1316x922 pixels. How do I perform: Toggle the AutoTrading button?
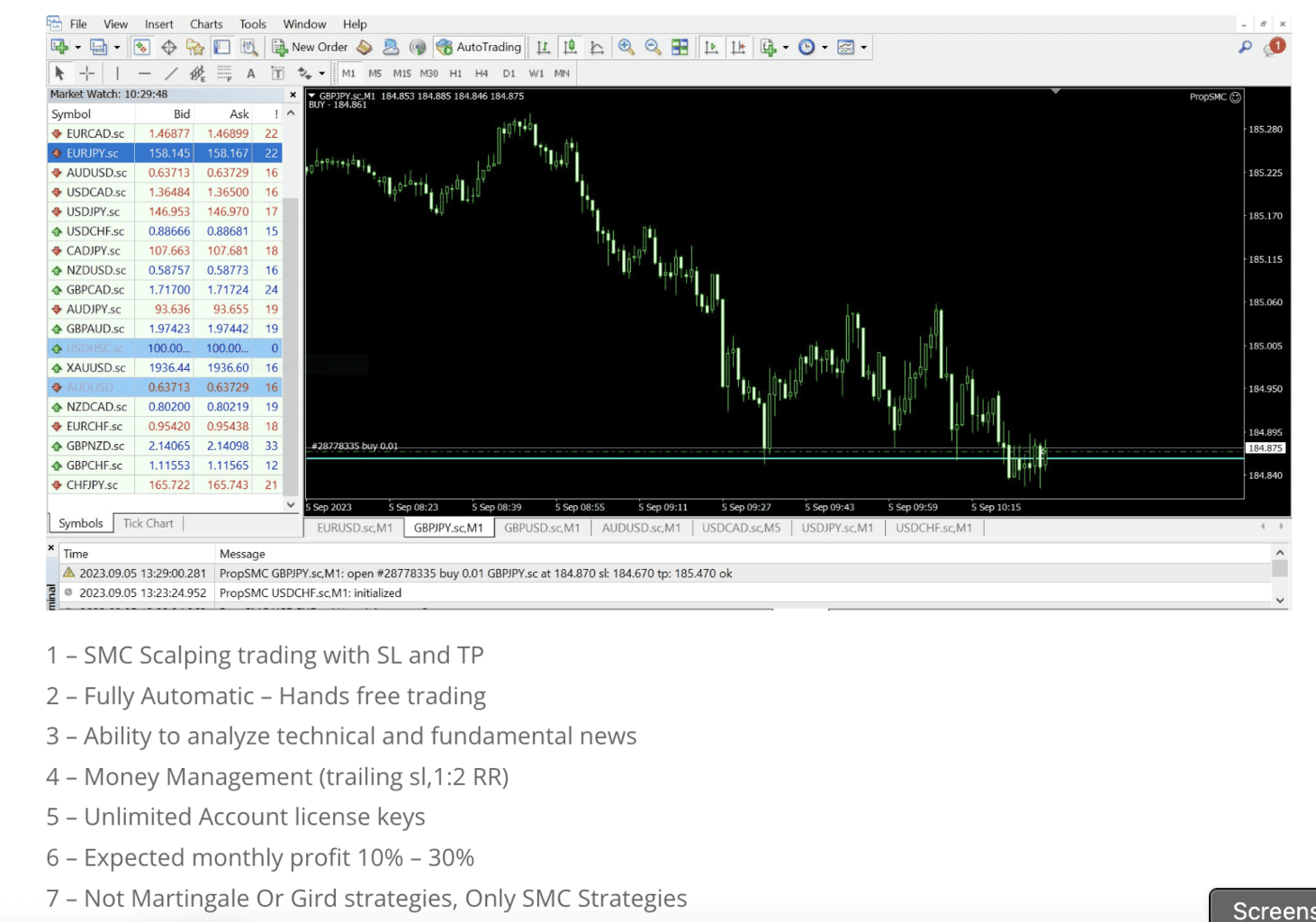(x=478, y=47)
